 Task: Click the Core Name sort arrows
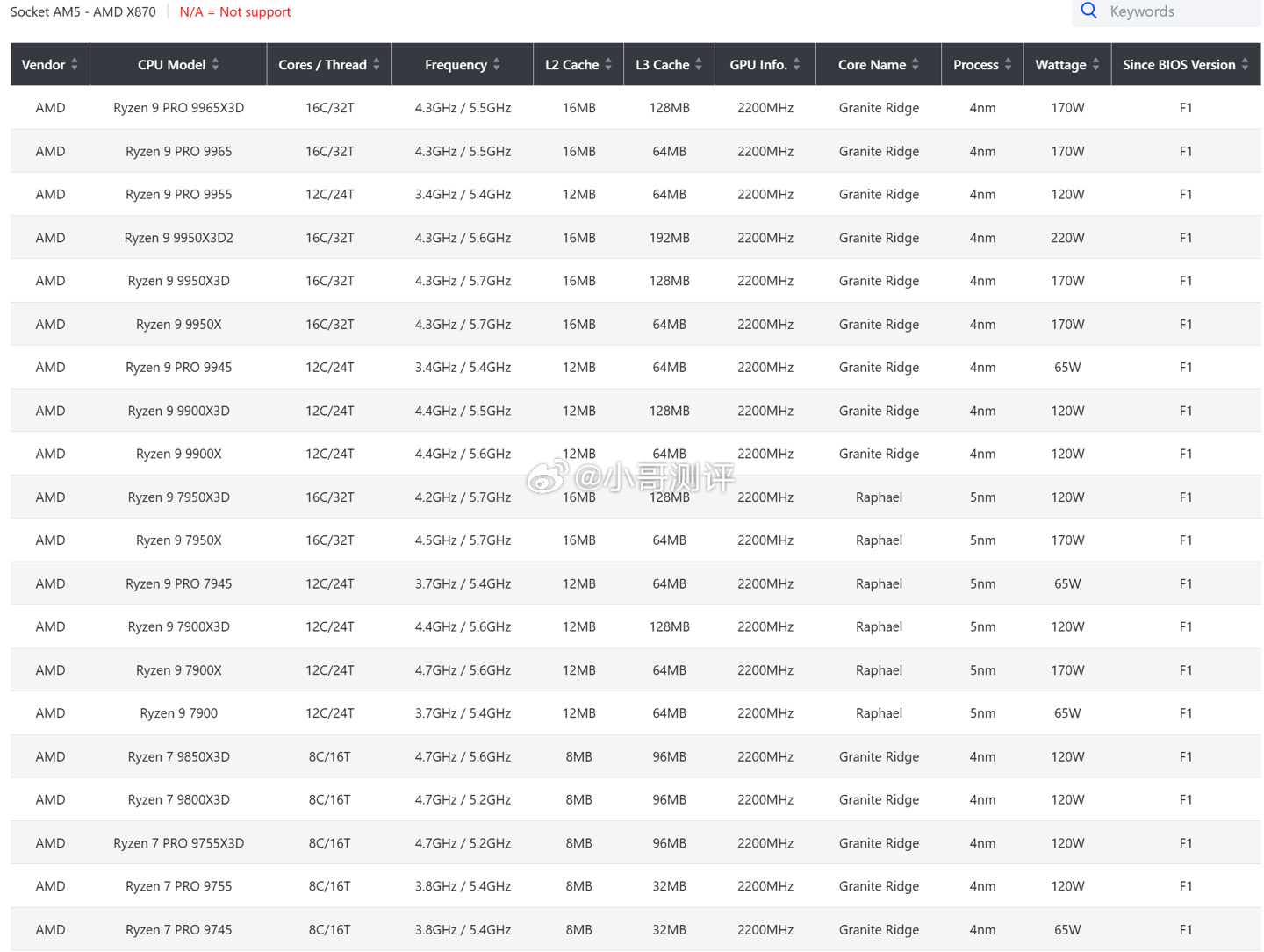(916, 65)
